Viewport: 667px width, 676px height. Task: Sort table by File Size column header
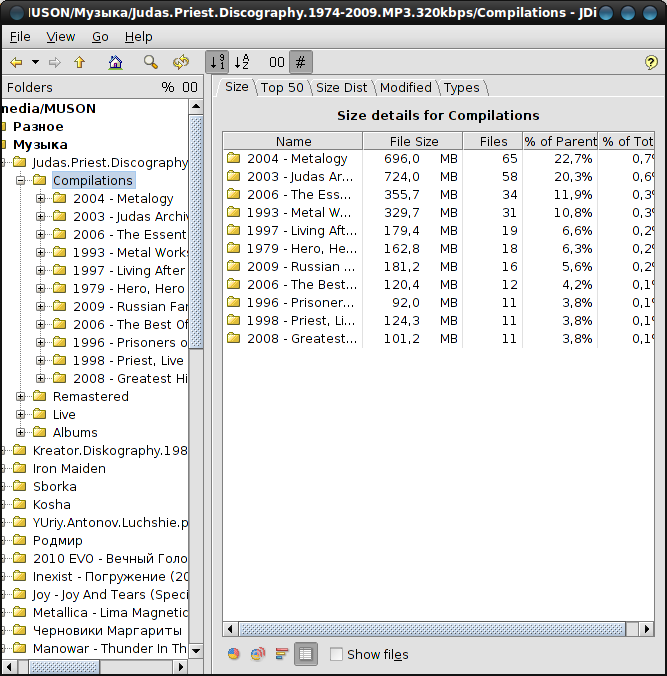pos(413,141)
